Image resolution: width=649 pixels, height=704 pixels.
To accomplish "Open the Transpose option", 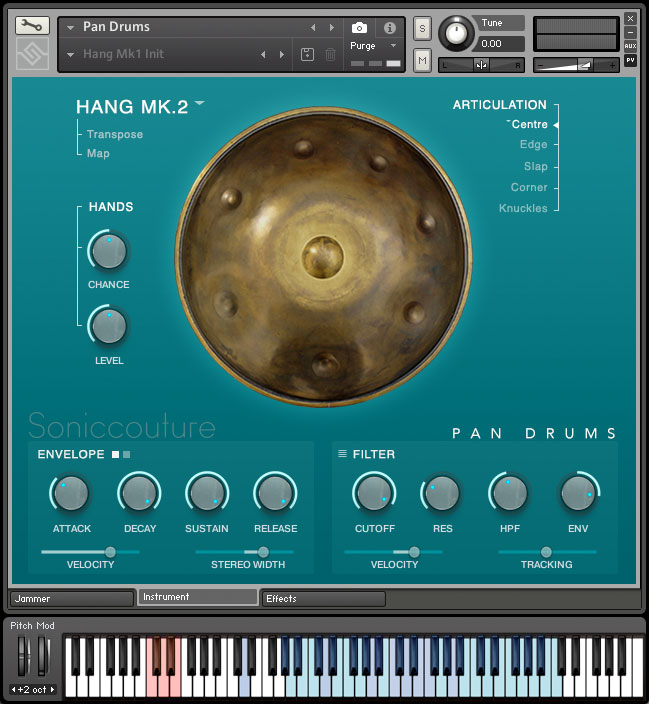I will (x=115, y=134).
